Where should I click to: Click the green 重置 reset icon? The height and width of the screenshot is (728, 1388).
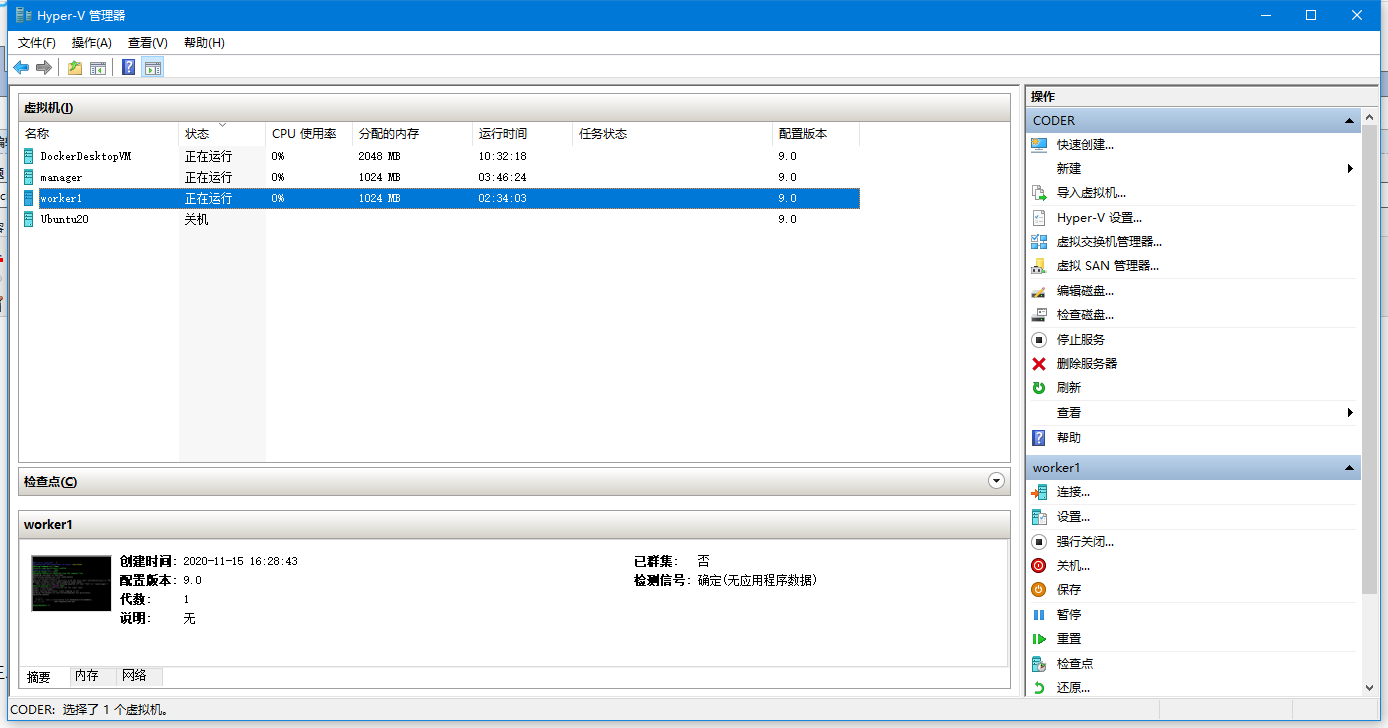coord(1039,639)
